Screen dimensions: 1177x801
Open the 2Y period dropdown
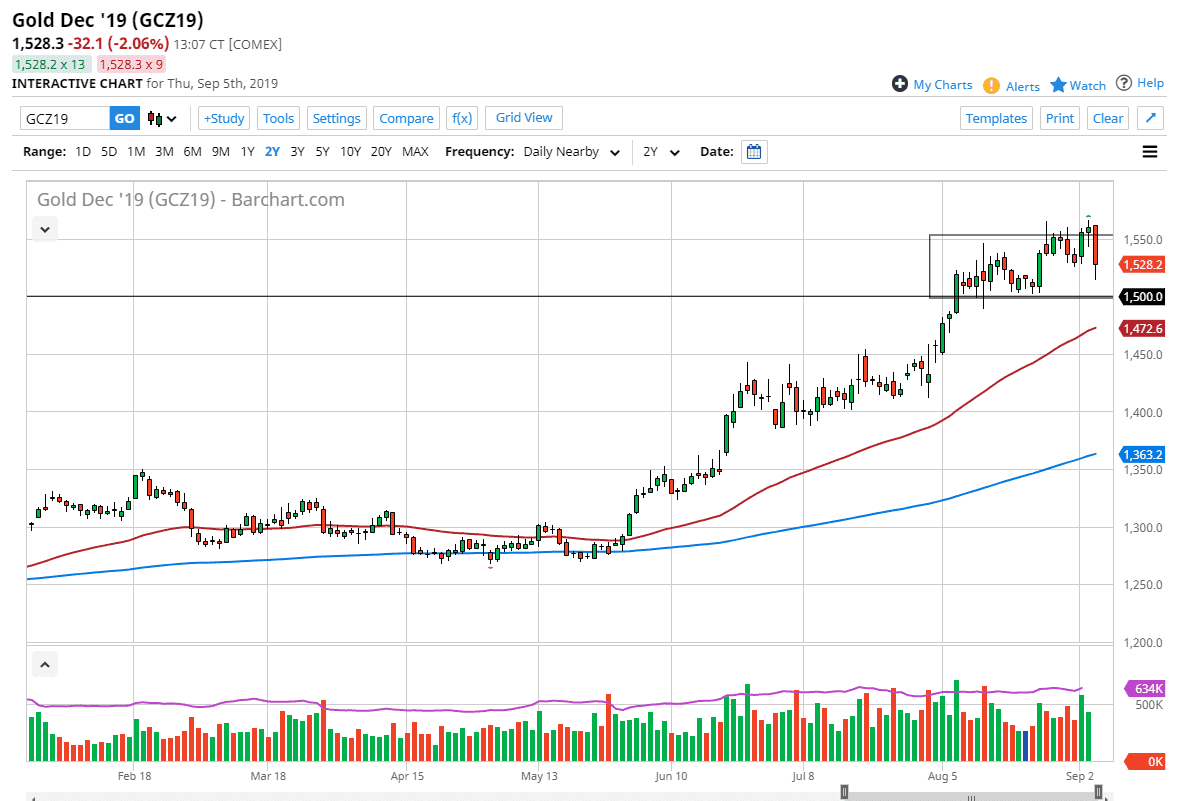click(661, 152)
